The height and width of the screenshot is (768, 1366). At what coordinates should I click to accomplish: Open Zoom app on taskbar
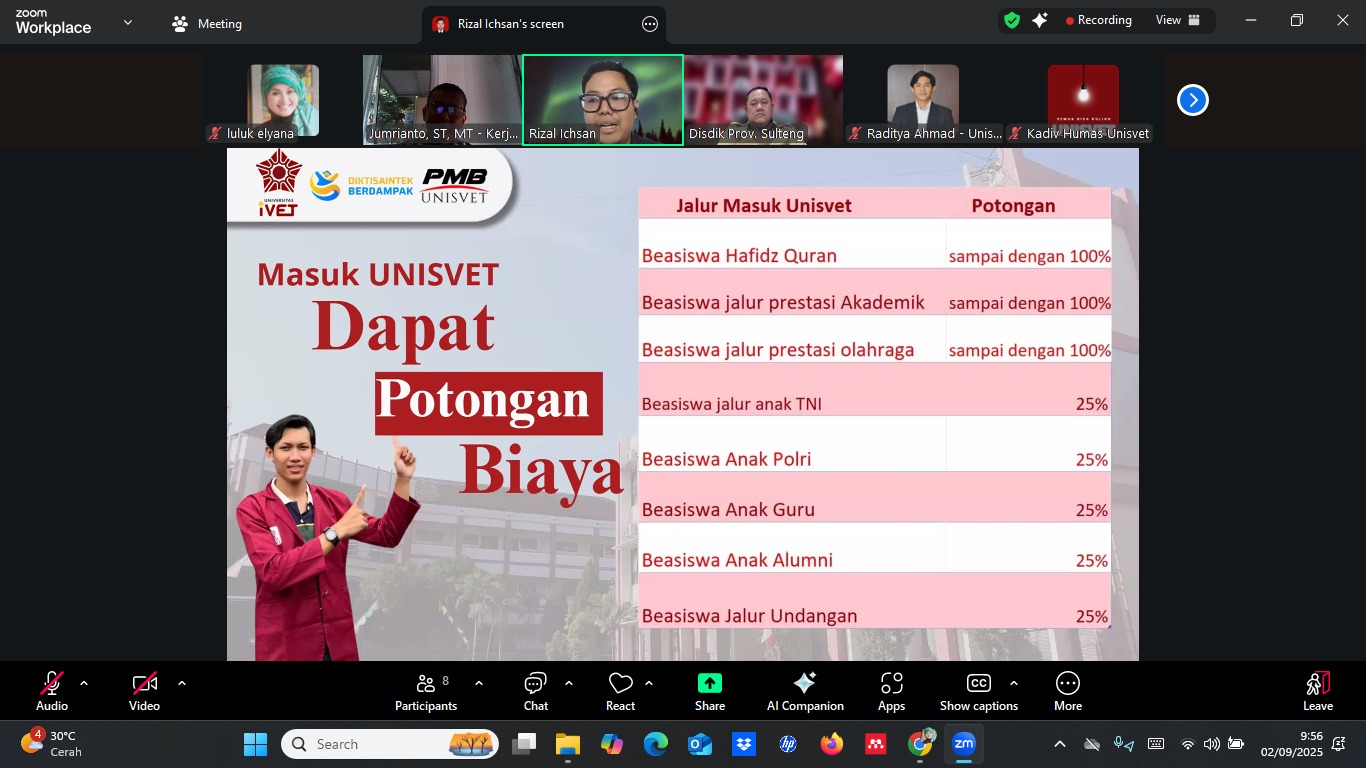coord(964,744)
